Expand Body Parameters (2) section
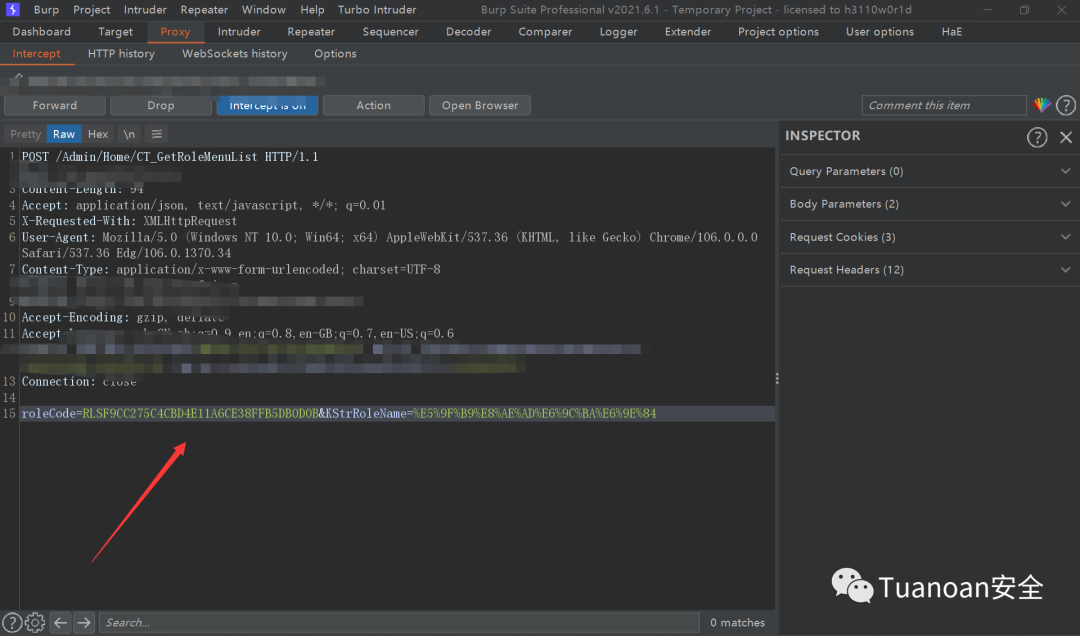 [x=930, y=204]
